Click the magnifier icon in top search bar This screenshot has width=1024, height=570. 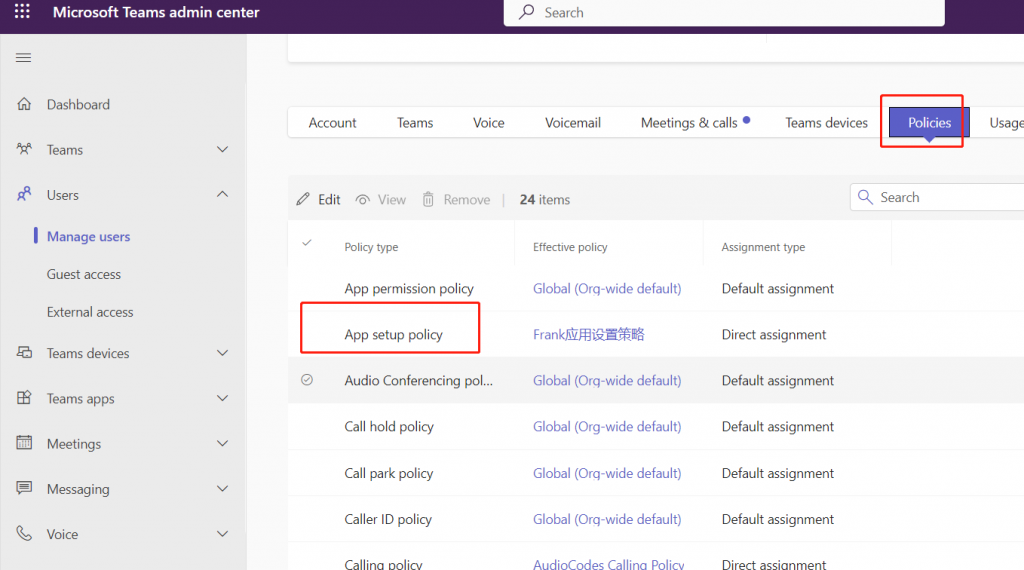526,12
